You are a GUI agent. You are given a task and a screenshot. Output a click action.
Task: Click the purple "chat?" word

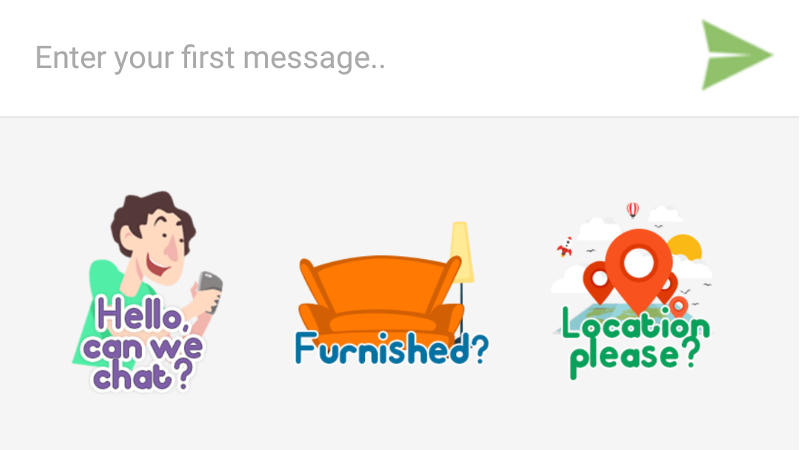[143, 376]
